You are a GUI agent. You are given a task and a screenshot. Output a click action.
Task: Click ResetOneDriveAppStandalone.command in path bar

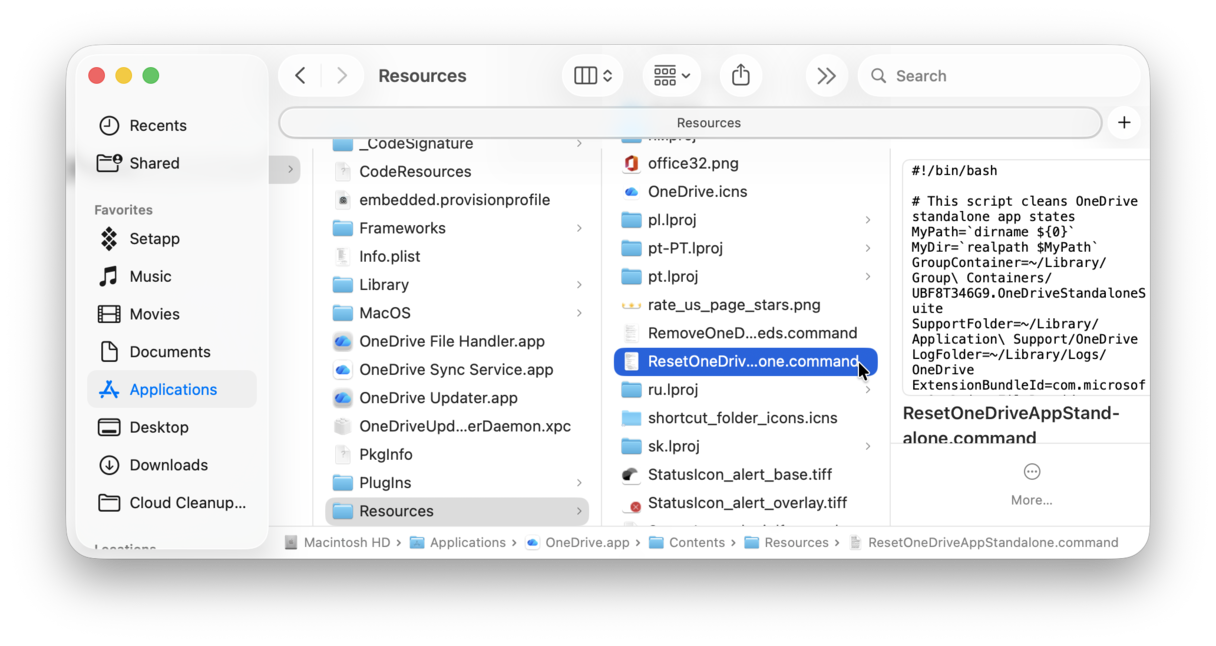pyautogui.click(x=984, y=543)
